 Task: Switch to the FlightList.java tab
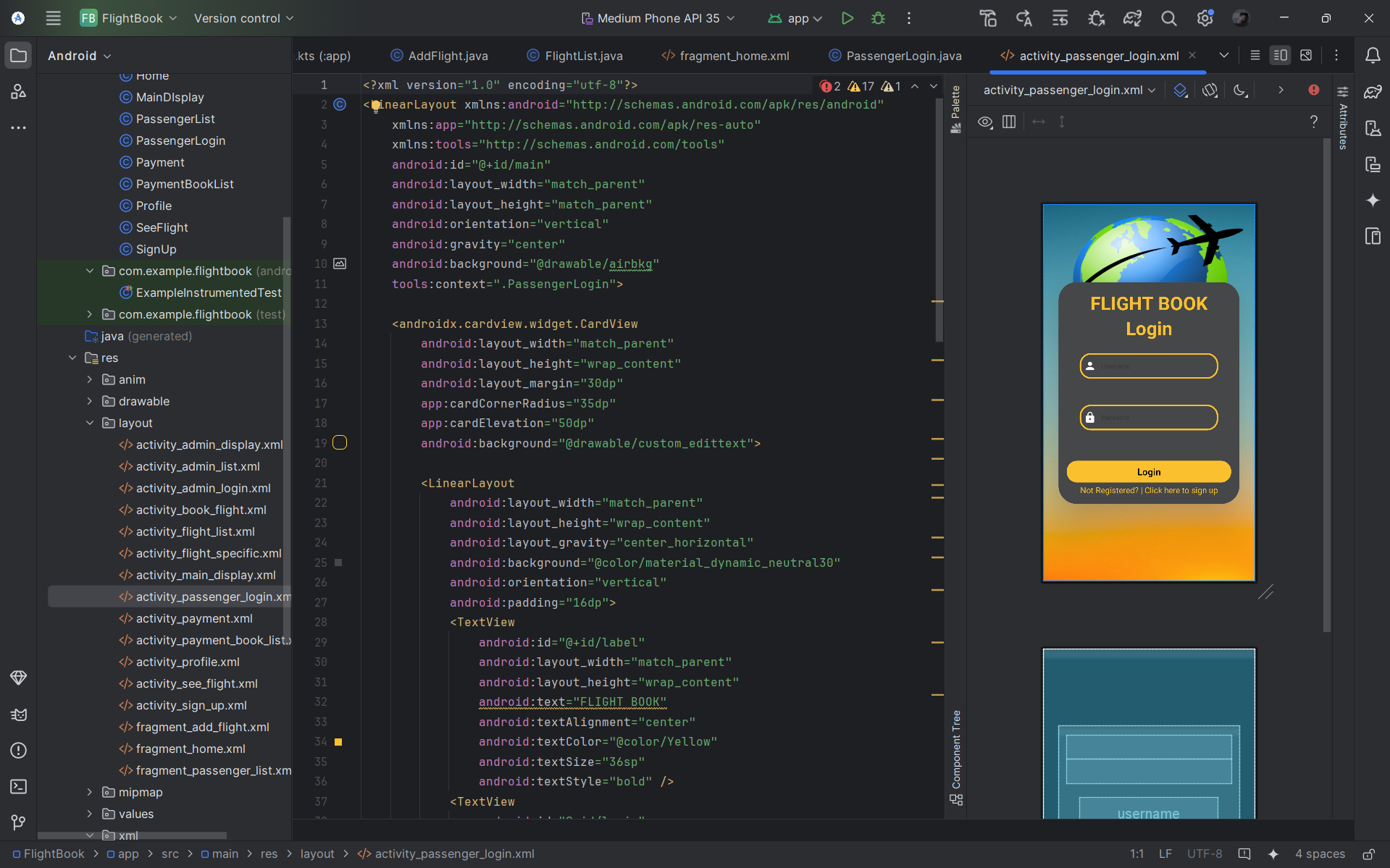[583, 56]
